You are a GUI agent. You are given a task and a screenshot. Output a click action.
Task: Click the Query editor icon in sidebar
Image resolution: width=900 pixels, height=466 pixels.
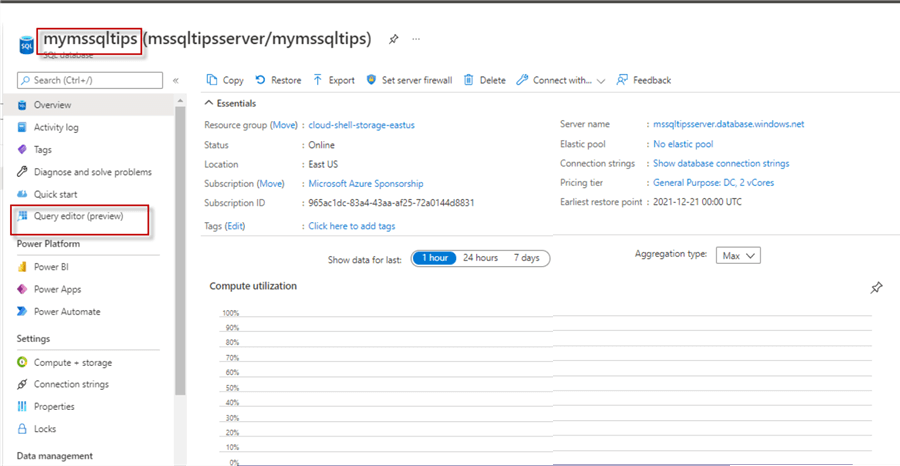coord(22,216)
